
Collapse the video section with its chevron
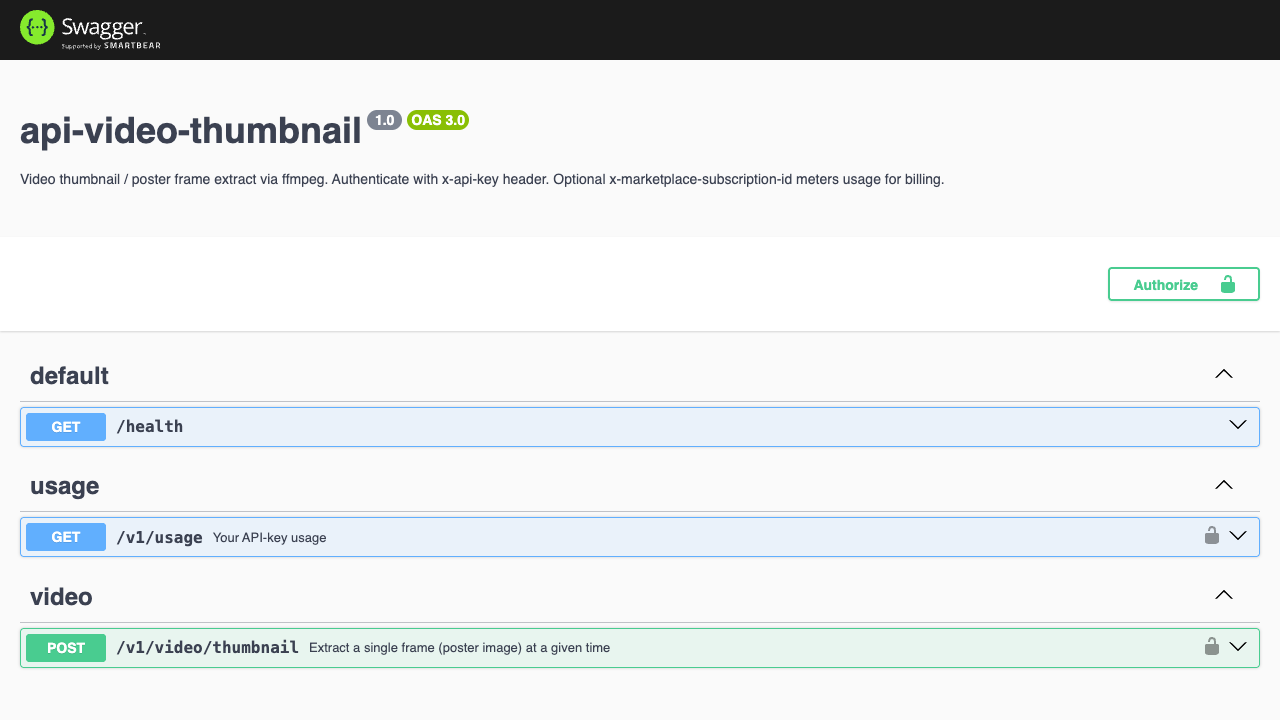tap(1223, 594)
